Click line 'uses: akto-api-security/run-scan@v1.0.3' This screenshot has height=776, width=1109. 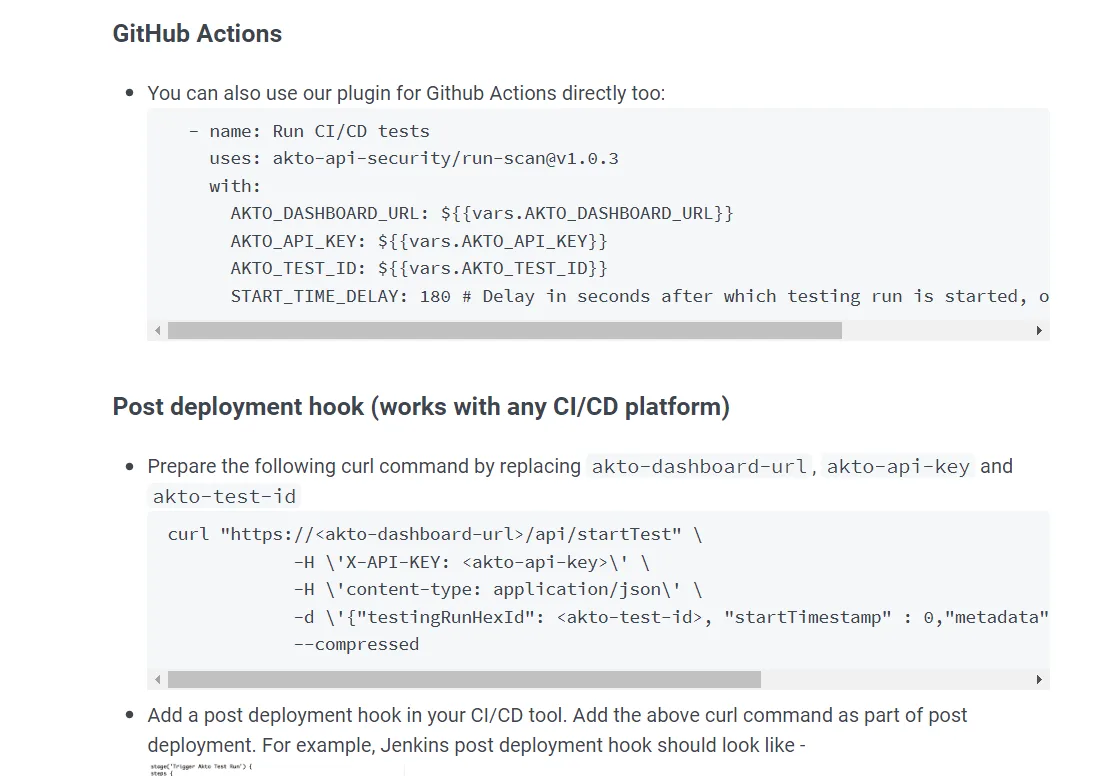414,158
